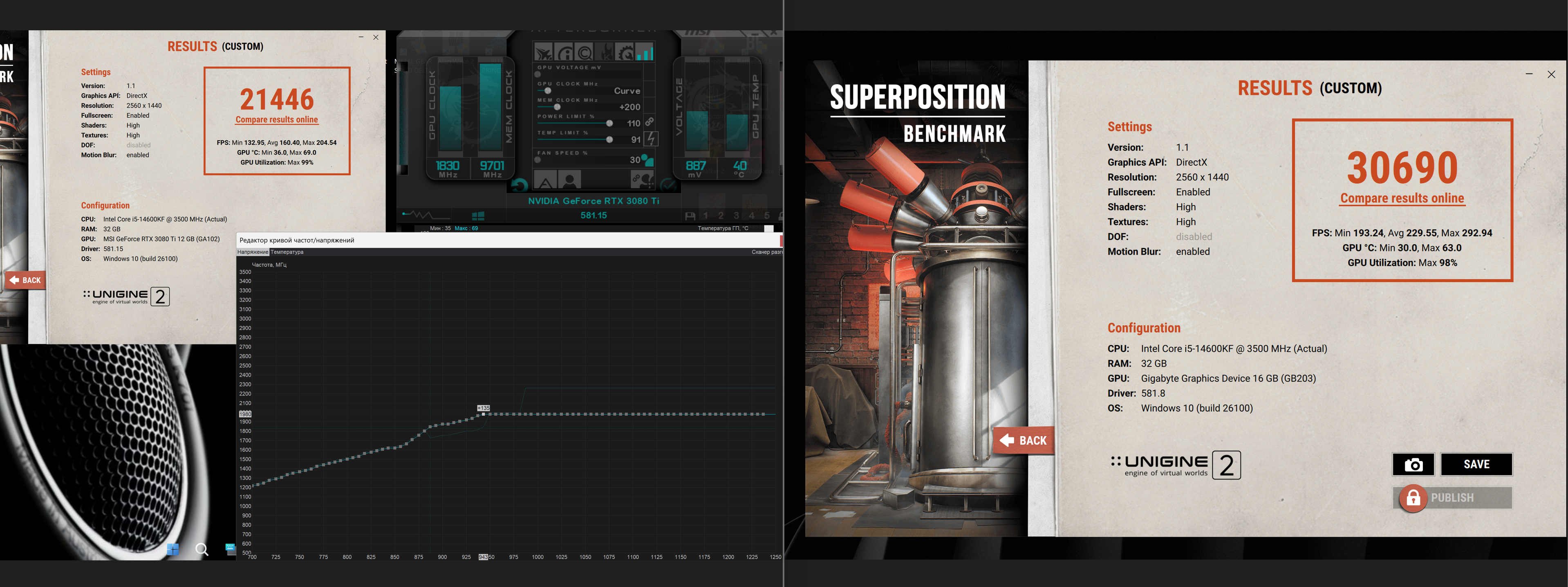Reset Afterburner settings with circular arrow
The width and height of the screenshot is (1568, 587).
tap(519, 185)
